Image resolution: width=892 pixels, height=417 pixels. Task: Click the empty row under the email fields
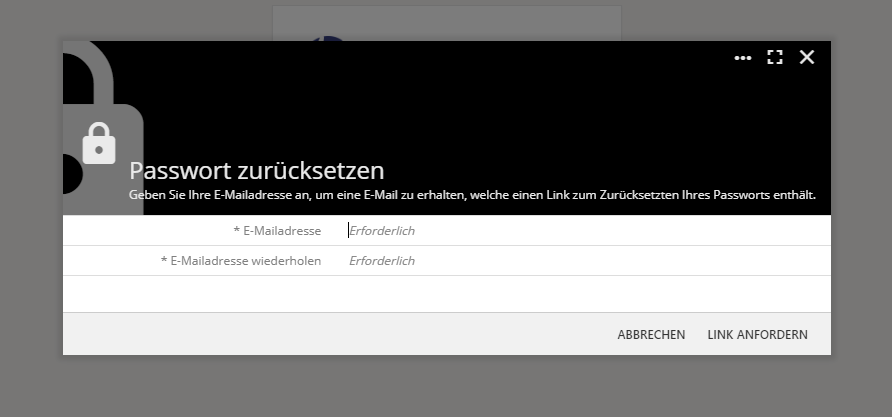[446, 294]
